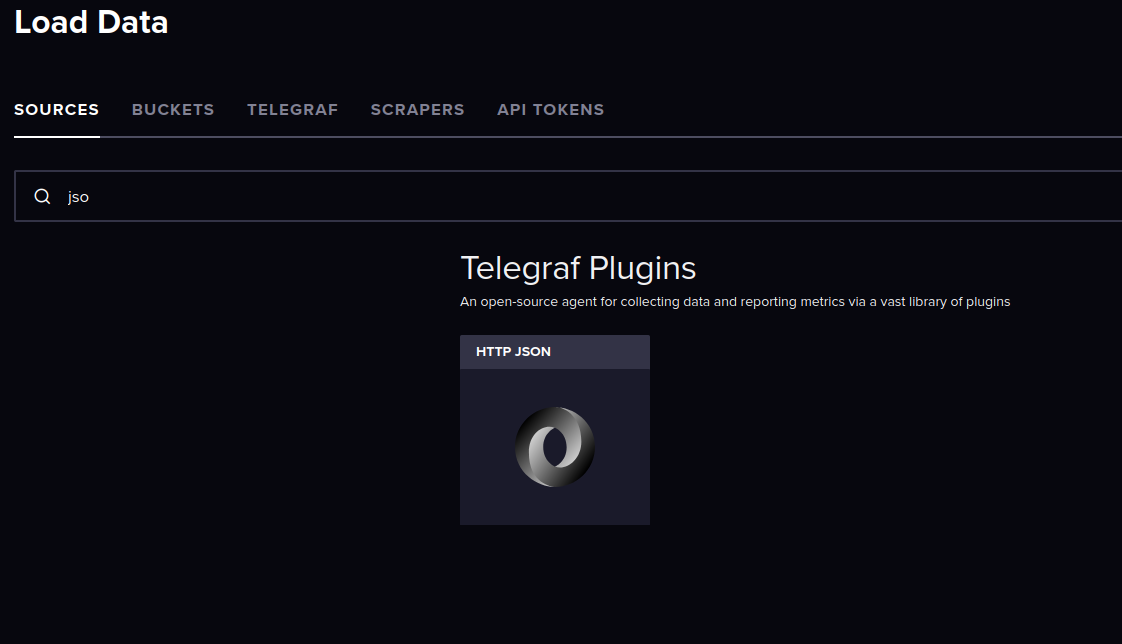Click the magnifying glass search icon
Screen dimensions: 1122x644
coord(42,196)
